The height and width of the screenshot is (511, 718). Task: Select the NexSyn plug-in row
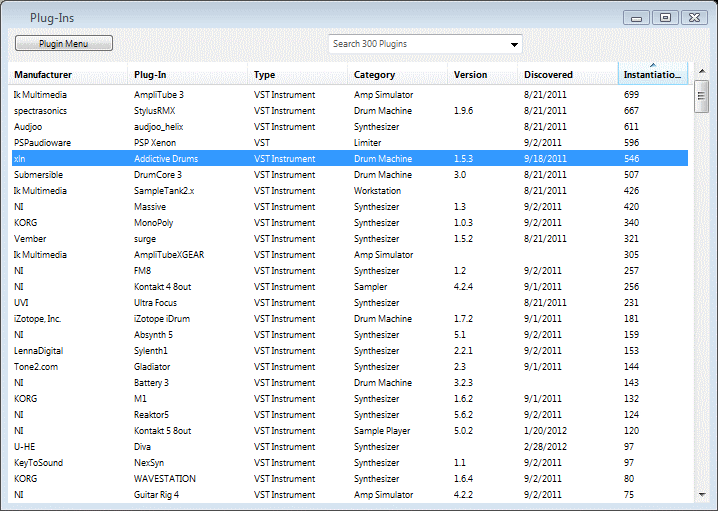(x=350, y=463)
